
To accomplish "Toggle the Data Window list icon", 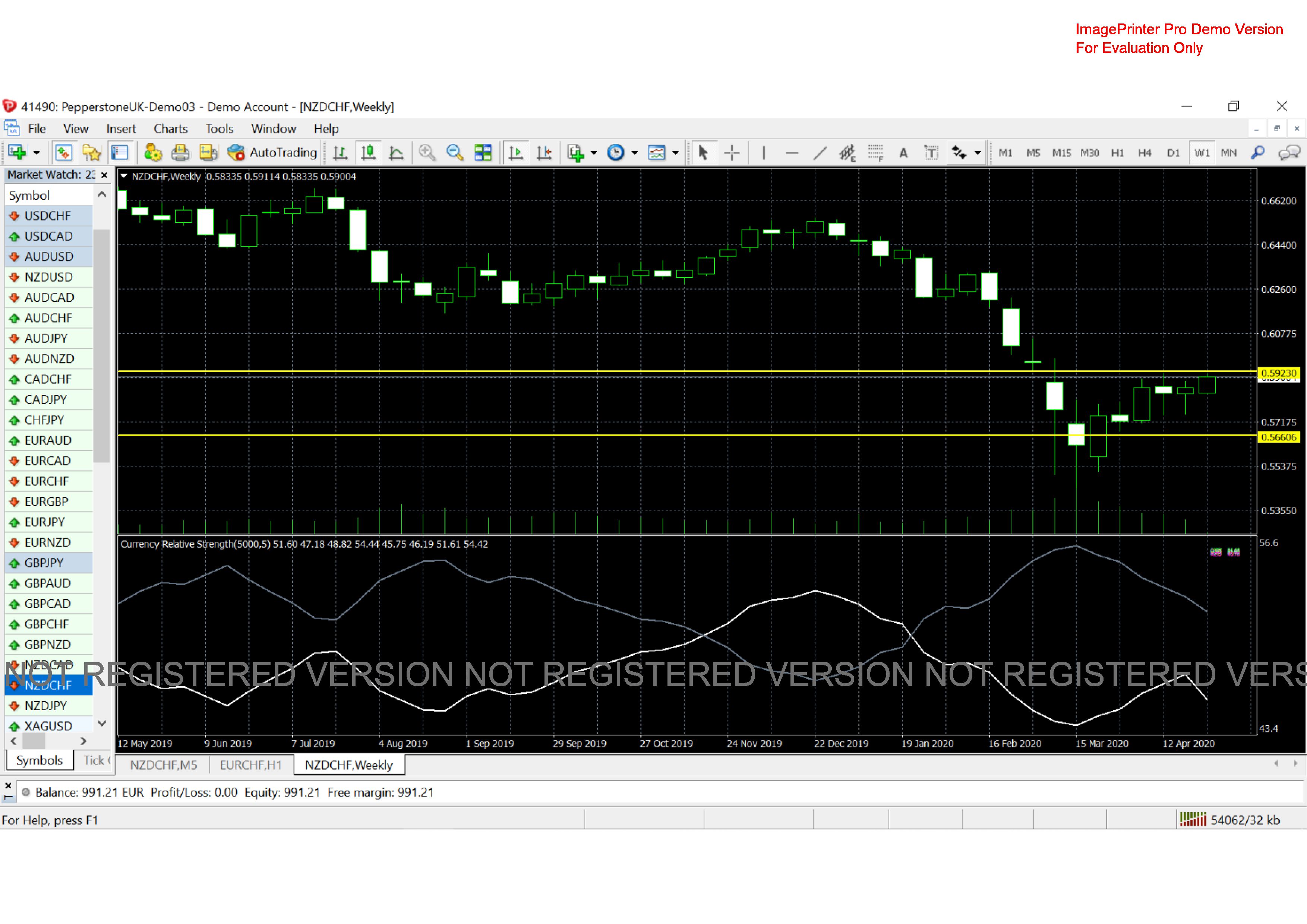I will pos(120,152).
